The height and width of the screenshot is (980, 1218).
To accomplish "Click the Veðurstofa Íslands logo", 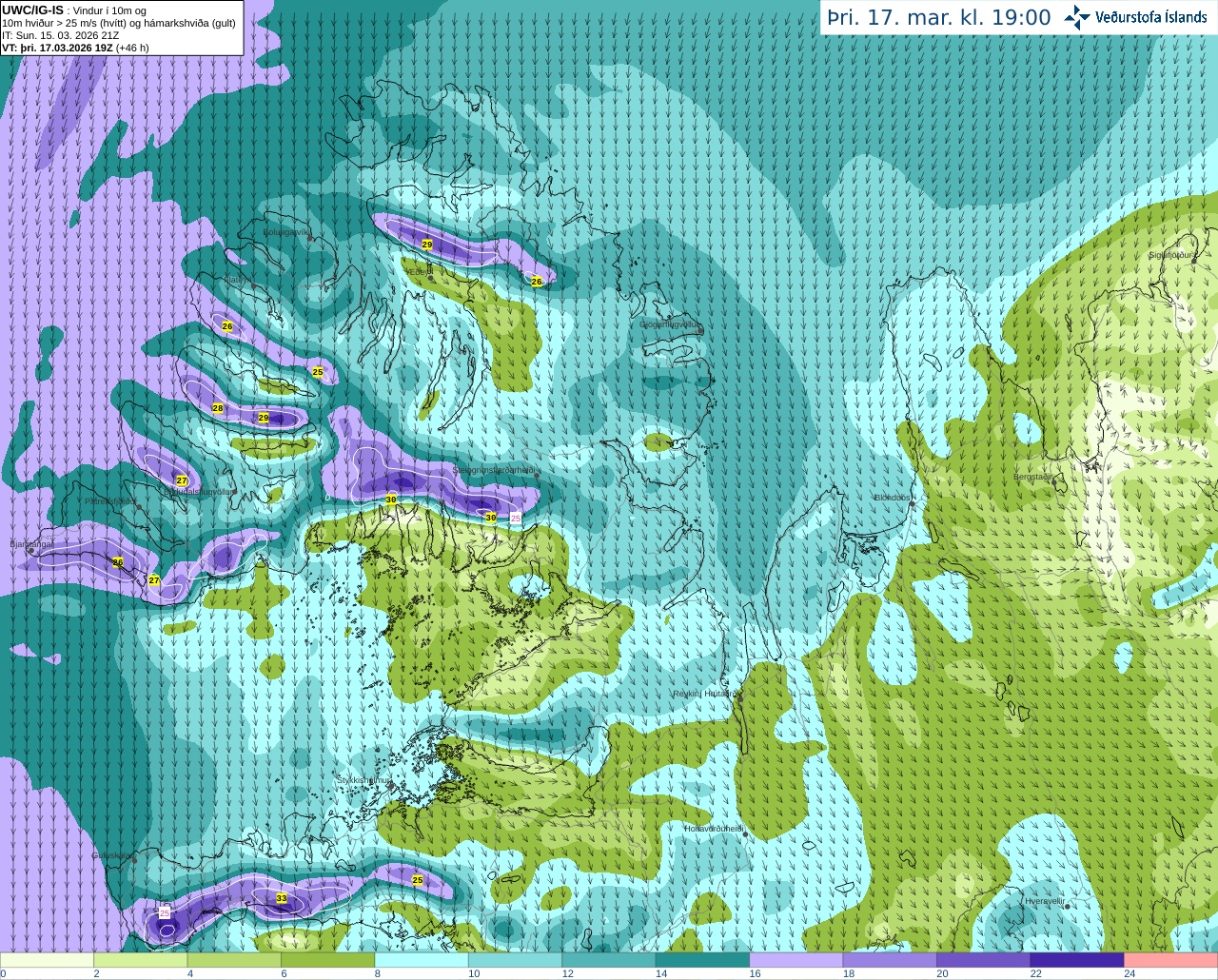I will 1136,16.
